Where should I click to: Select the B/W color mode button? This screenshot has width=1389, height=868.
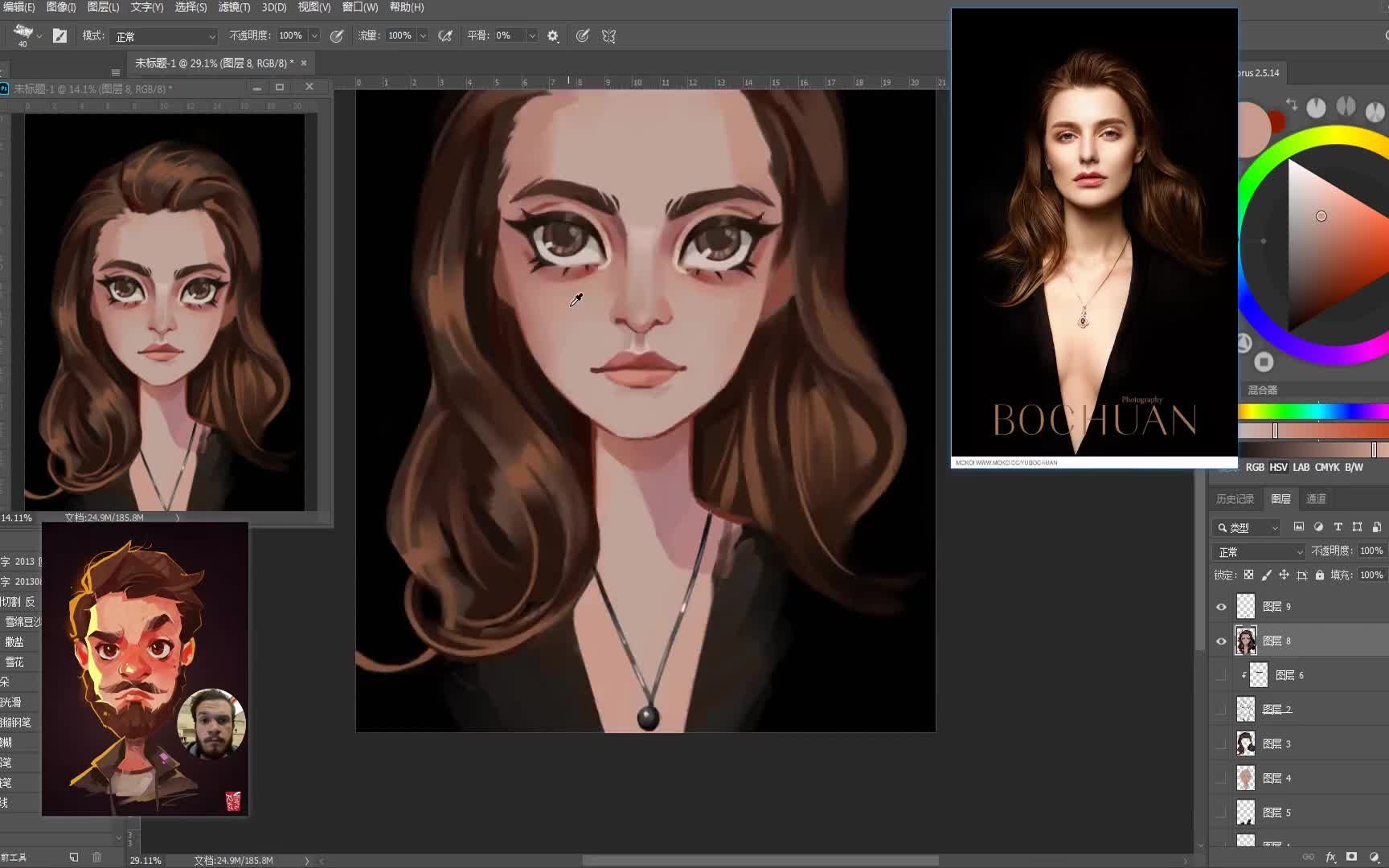point(1354,467)
